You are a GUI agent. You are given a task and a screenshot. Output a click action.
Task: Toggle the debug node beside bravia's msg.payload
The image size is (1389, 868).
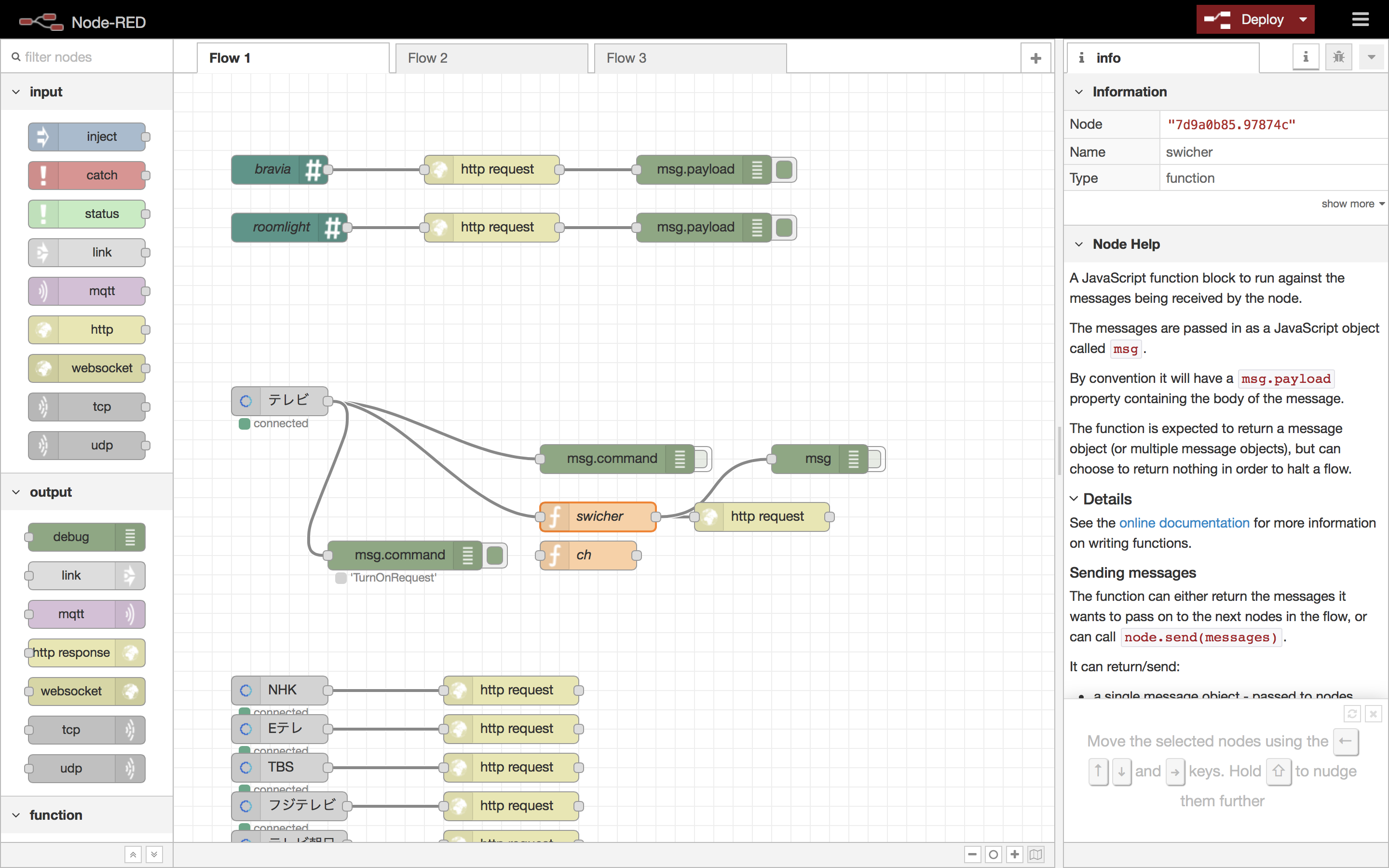coord(784,169)
